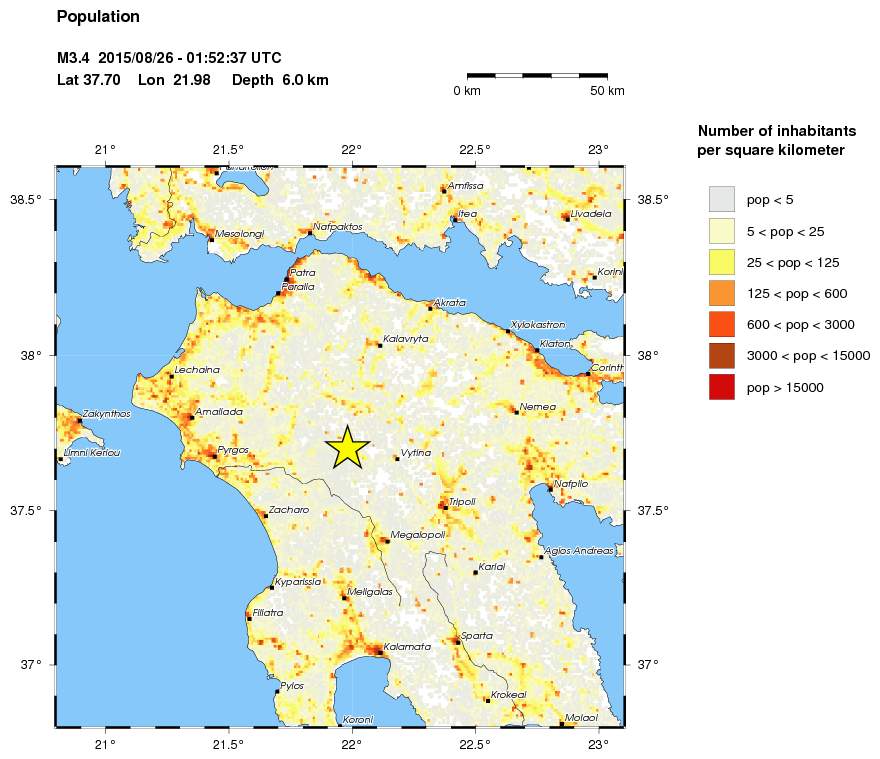Click the Akrata town label
This screenshot has width=880, height=759.
pyautogui.click(x=450, y=302)
